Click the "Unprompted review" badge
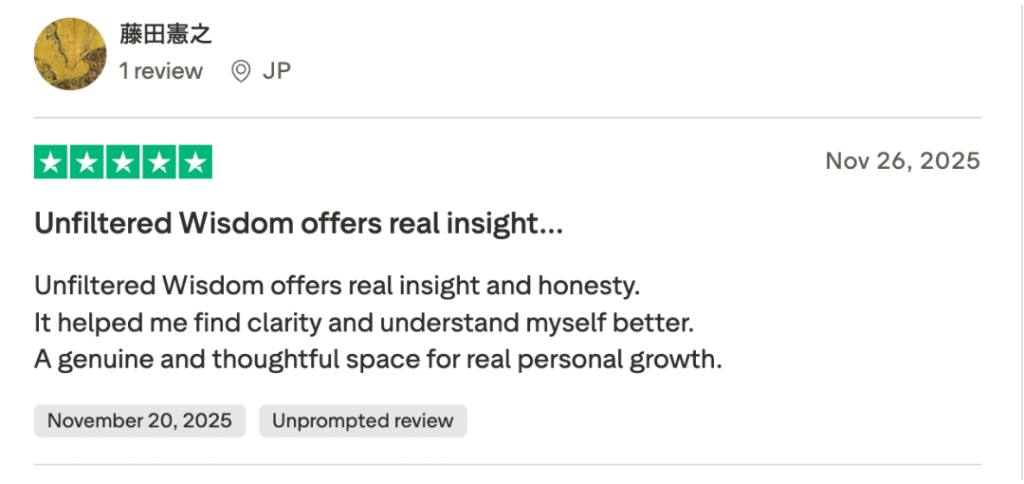 tap(363, 421)
